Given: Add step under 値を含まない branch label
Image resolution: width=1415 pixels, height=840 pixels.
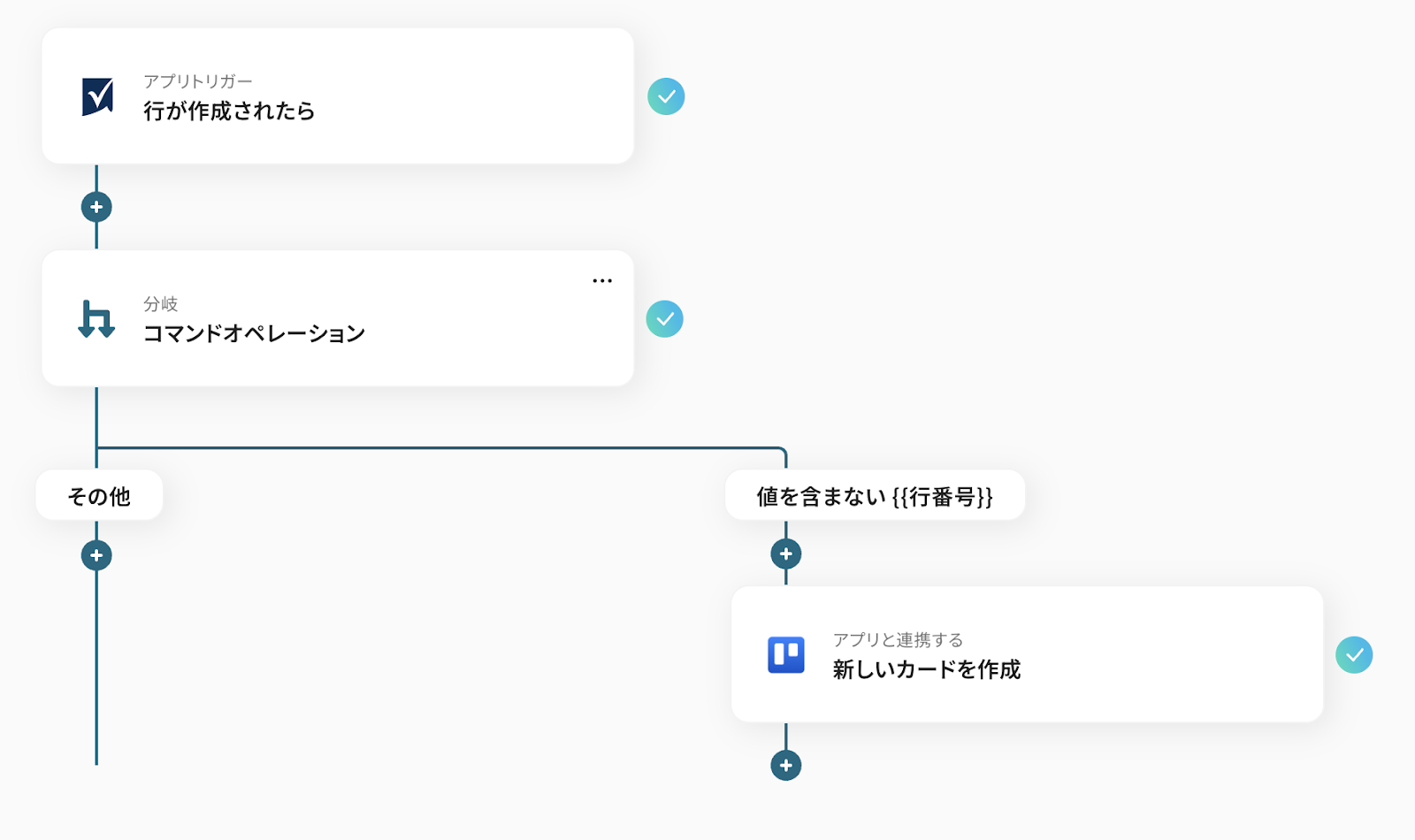Looking at the screenshot, I should tap(785, 554).
